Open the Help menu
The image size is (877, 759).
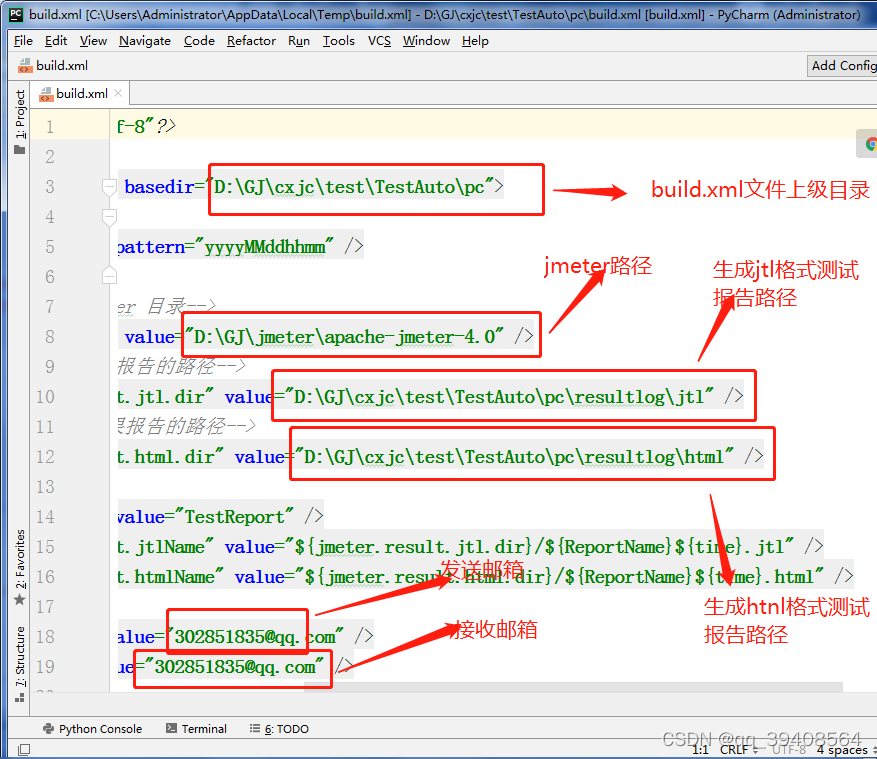(475, 41)
